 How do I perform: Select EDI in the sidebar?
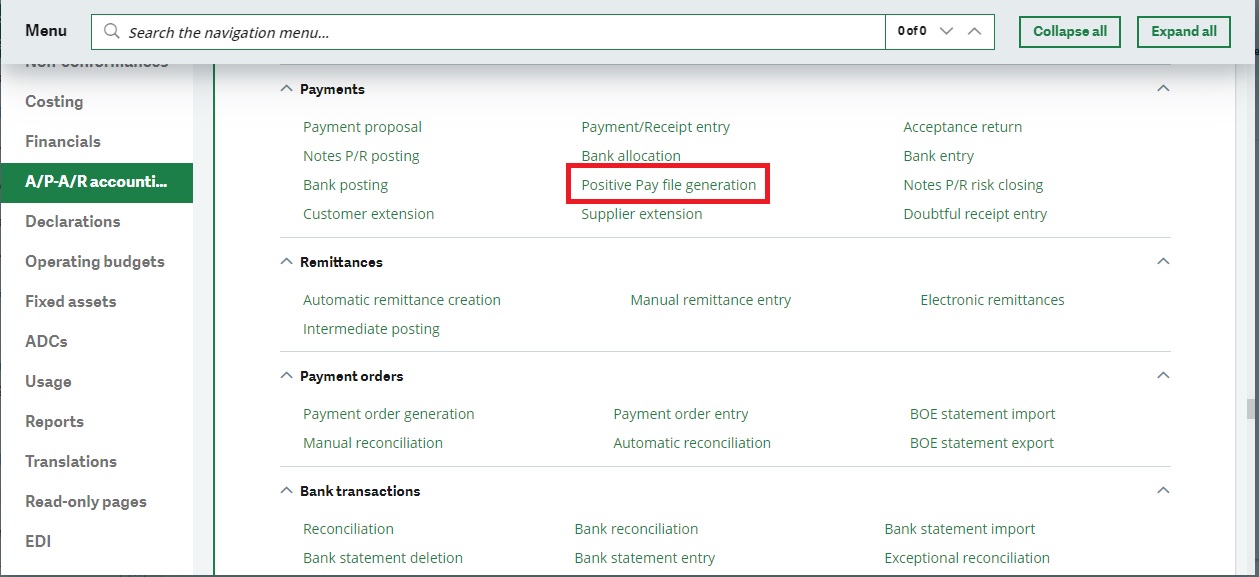click(x=40, y=540)
